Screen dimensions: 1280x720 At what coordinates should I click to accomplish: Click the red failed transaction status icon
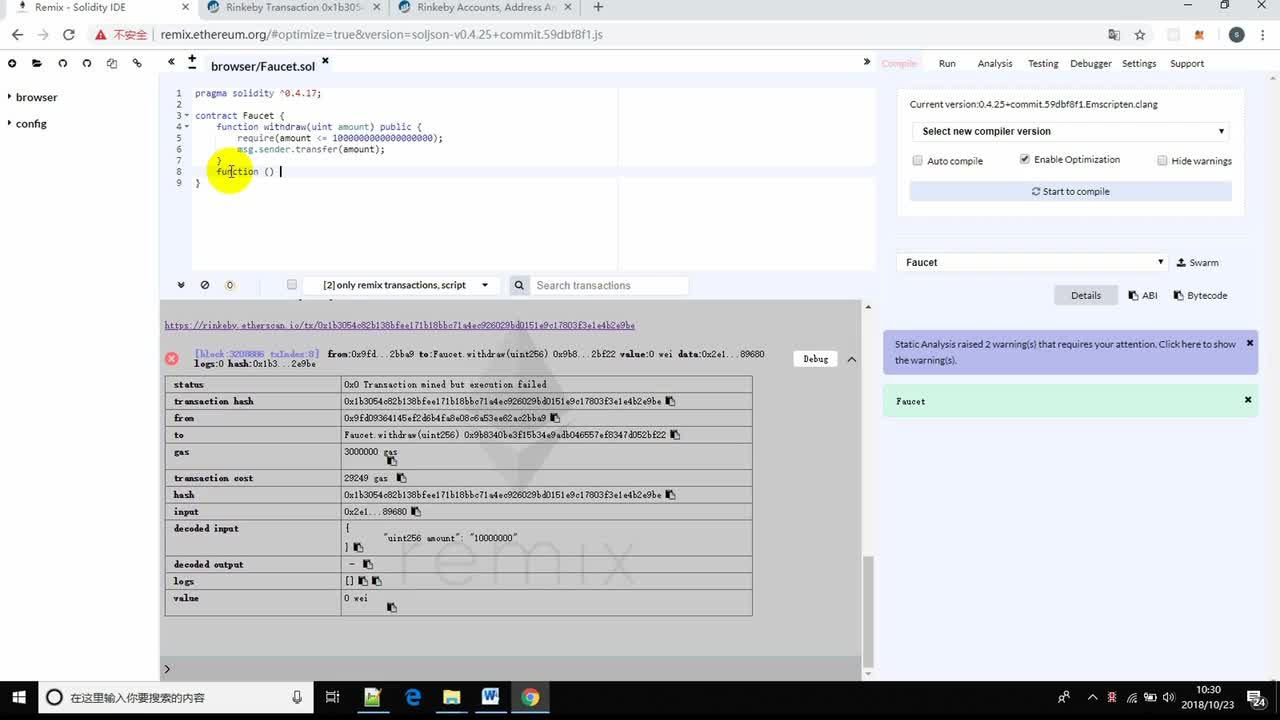[172, 358]
